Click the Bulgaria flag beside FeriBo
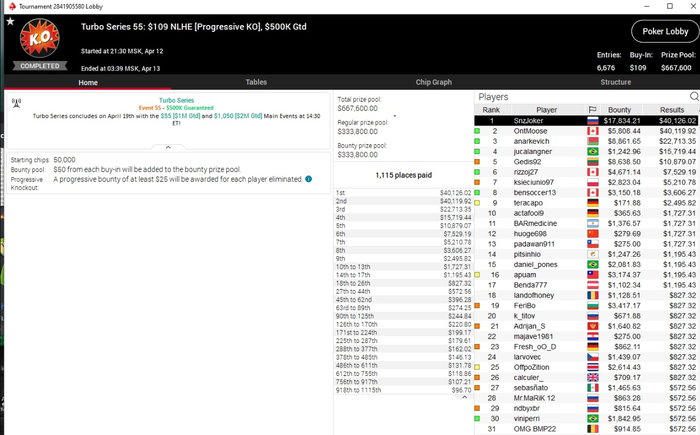 click(592, 305)
